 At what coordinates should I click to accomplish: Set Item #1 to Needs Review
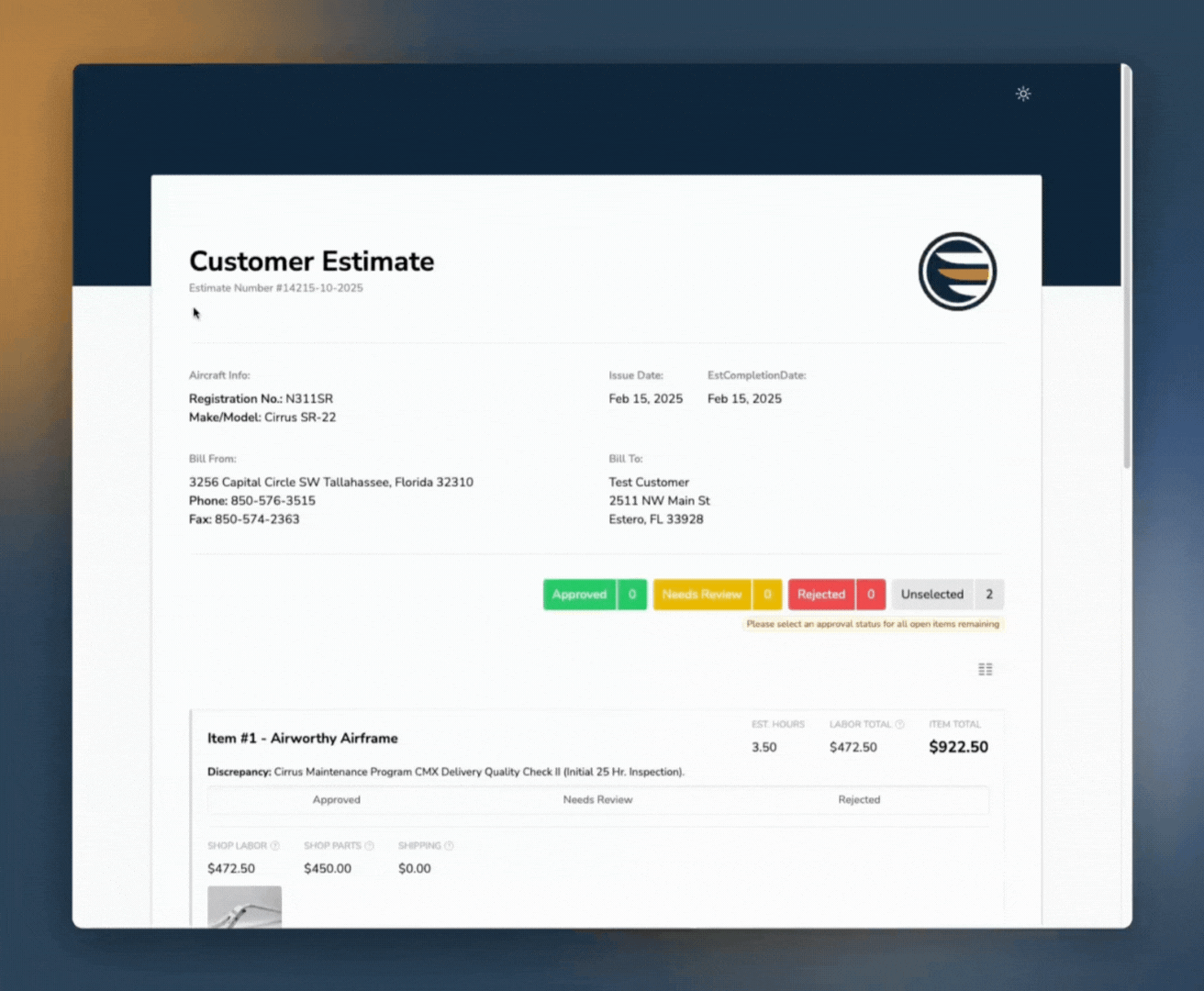click(597, 800)
